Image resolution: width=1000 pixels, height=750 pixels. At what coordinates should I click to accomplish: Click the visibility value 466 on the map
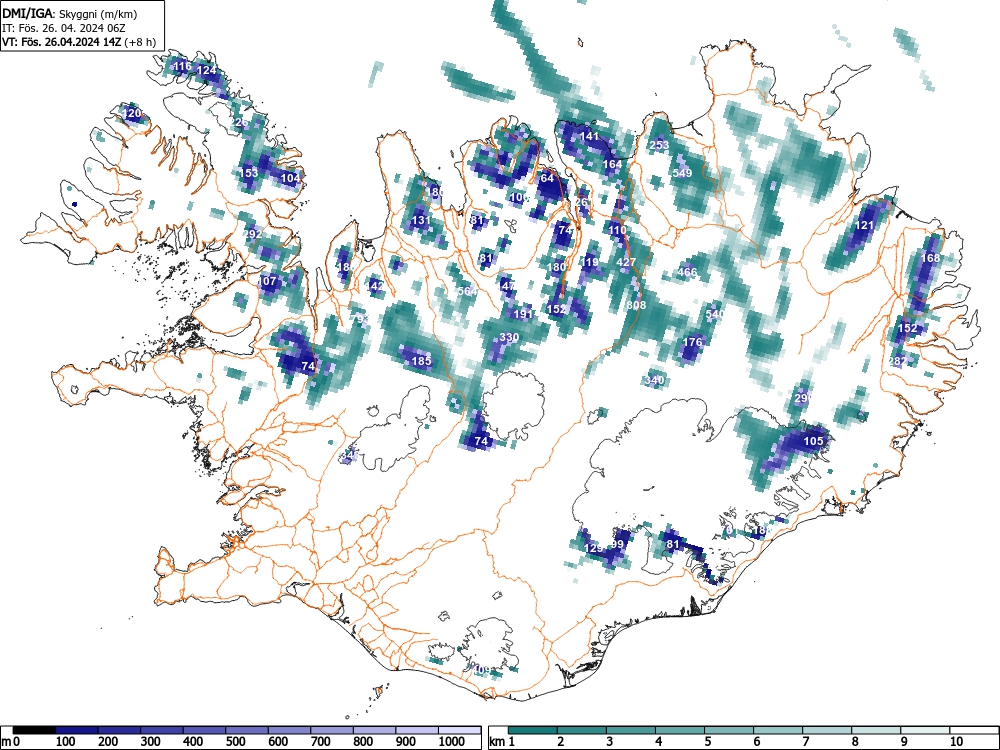pyautogui.click(x=687, y=272)
